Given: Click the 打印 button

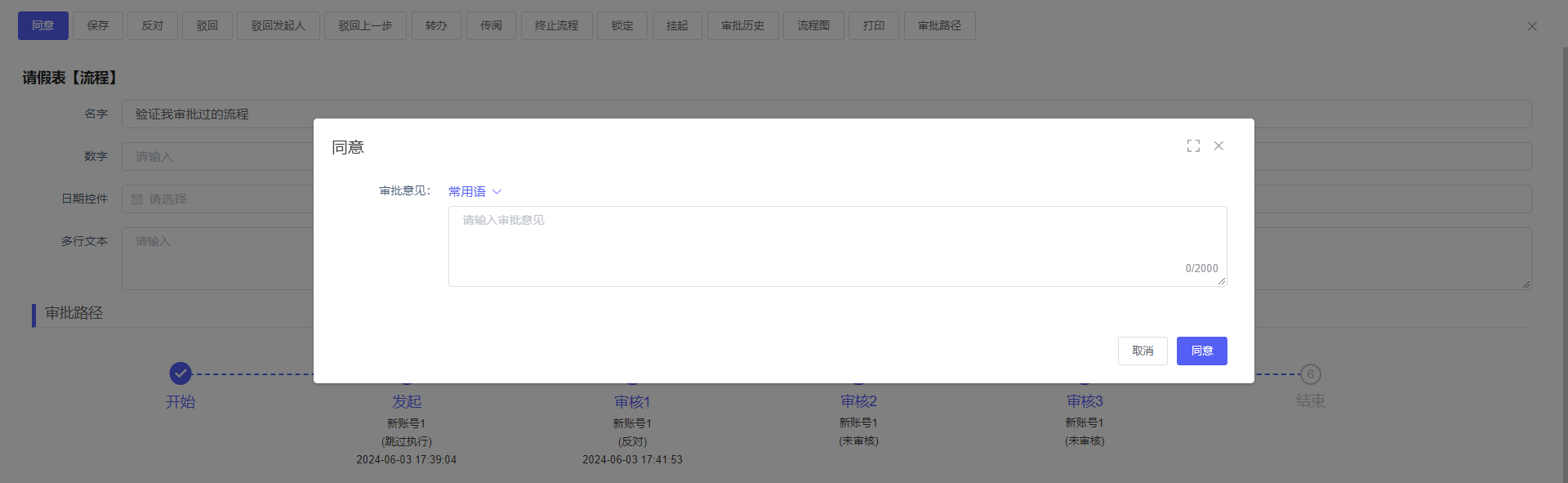Looking at the screenshot, I should [x=873, y=26].
